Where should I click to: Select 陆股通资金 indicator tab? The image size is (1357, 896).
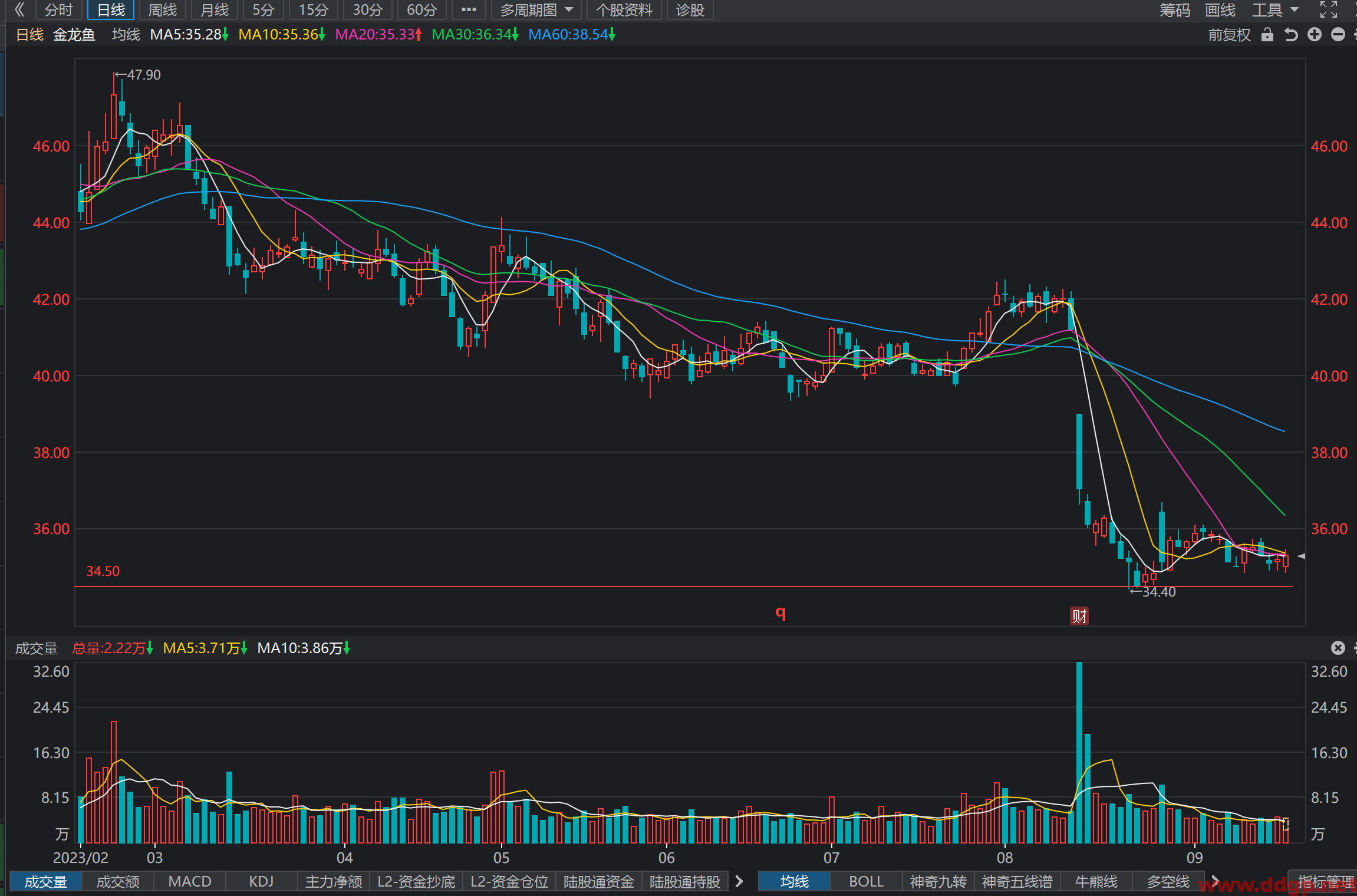coord(599,882)
